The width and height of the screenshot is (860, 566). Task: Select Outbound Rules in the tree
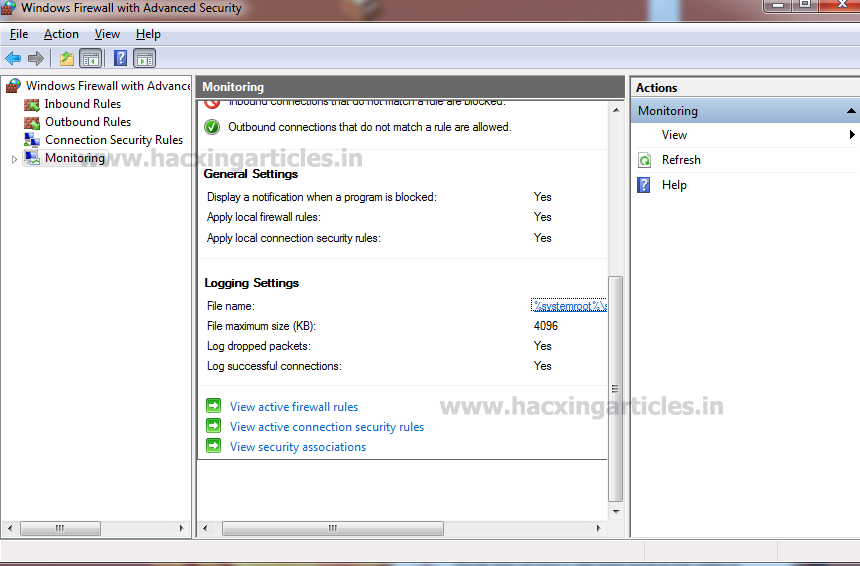pyautogui.click(x=88, y=122)
